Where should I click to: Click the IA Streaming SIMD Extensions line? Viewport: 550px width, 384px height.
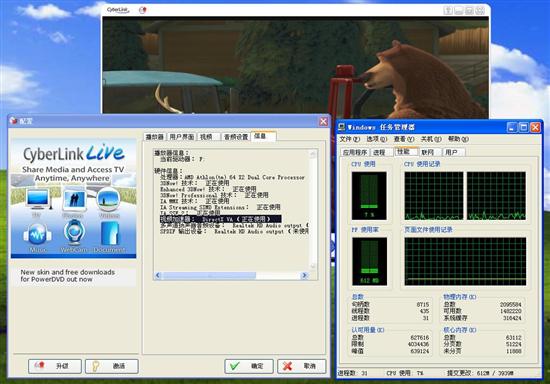tap(220, 207)
